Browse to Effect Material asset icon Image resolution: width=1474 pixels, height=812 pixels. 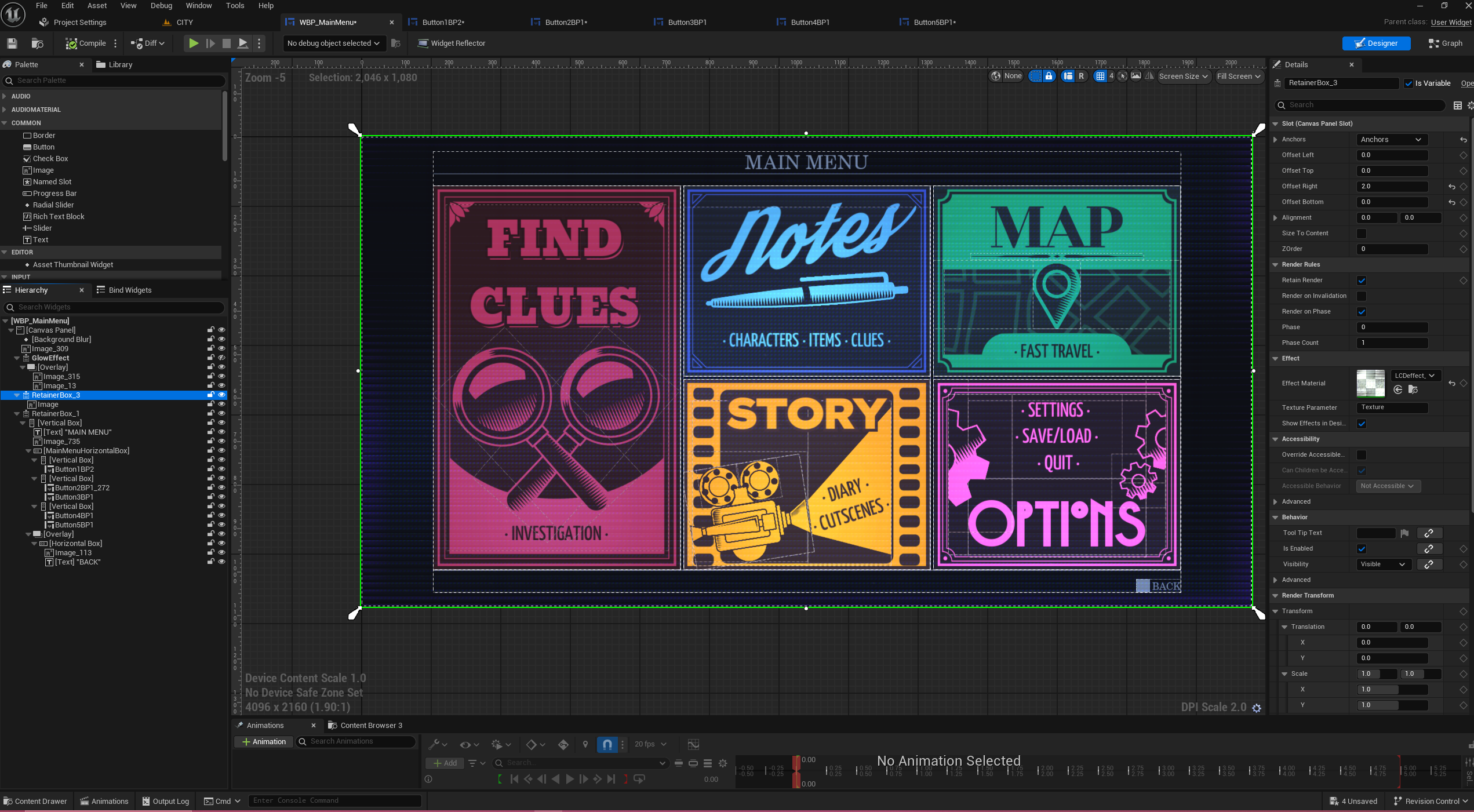pyautogui.click(x=1413, y=389)
